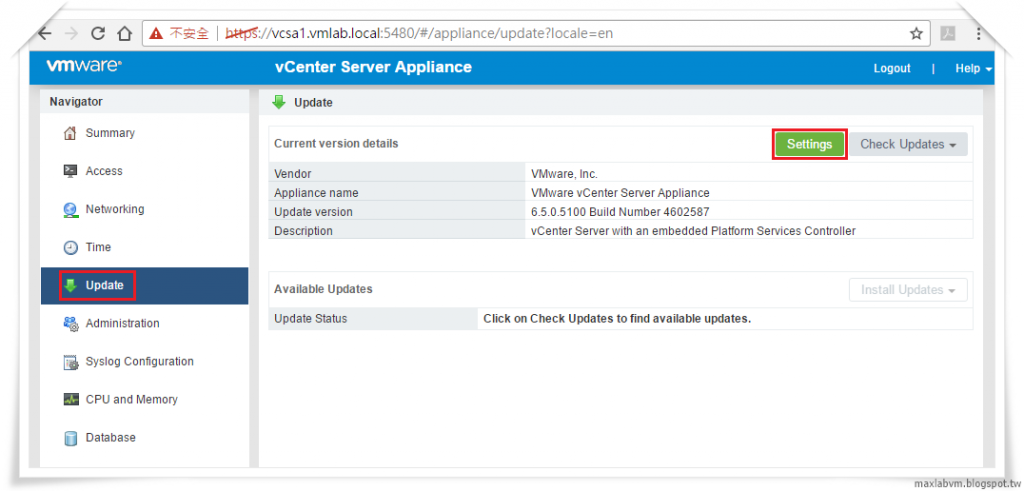Screen dimensions: 1024x491
Task: Expand the Check Updates dropdown
Action: click(x=908, y=144)
